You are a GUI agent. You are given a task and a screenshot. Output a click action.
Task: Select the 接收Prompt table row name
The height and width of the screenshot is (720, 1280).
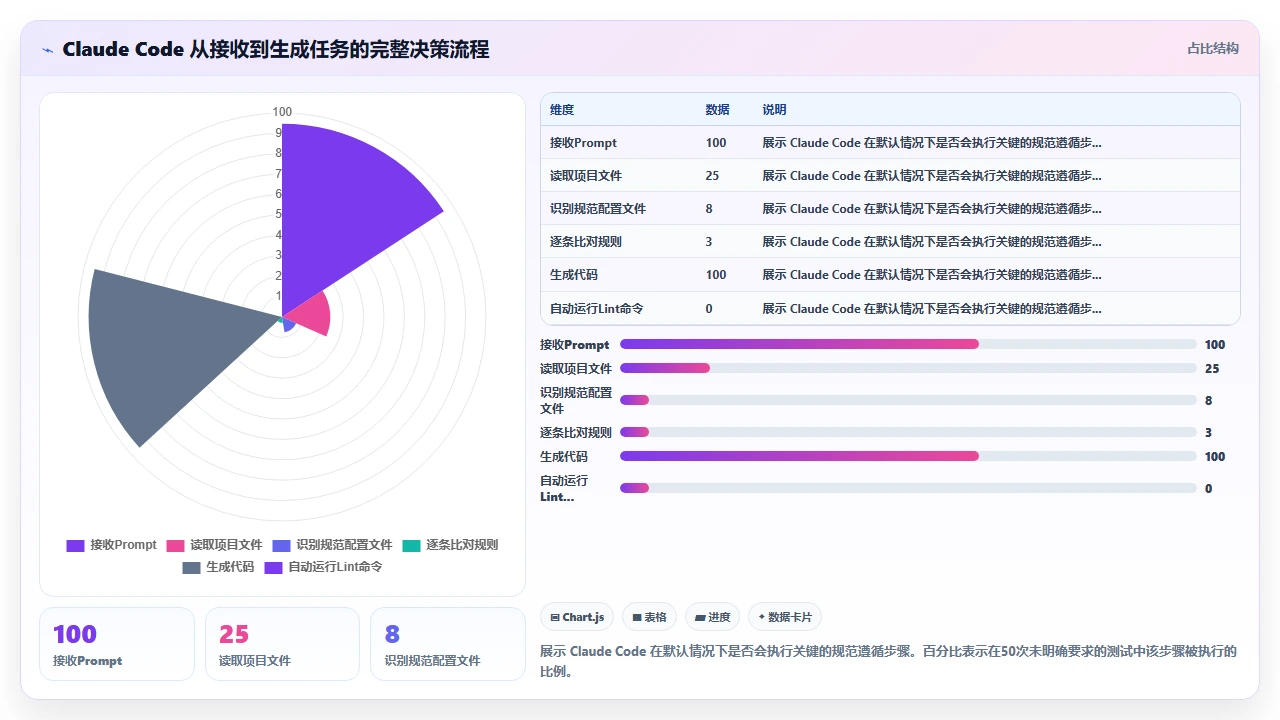pos(583,143)
